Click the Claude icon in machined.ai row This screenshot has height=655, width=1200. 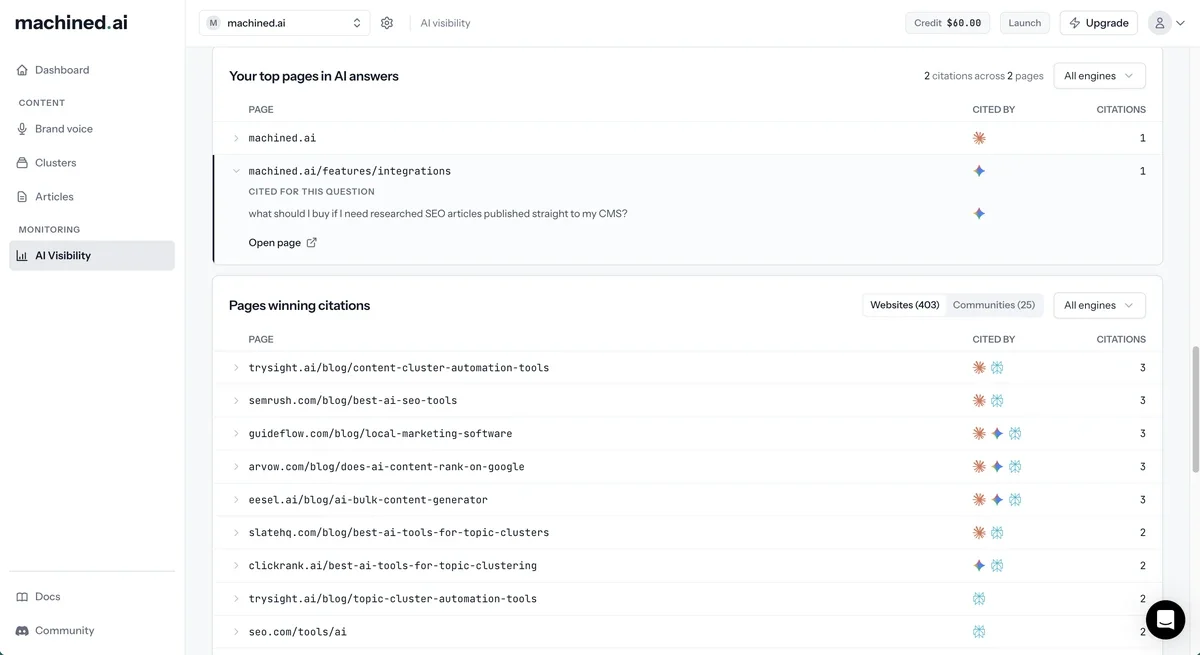click(979, 138)
